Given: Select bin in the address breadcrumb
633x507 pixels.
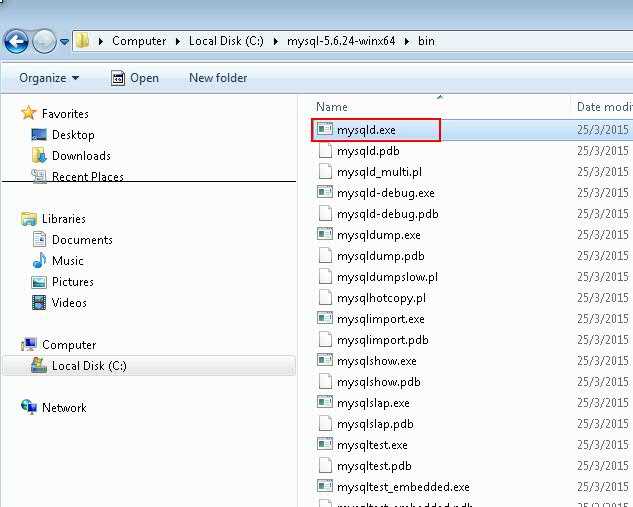Looking at the screenshot, I should pyautogui.click(x=426, y=41).
